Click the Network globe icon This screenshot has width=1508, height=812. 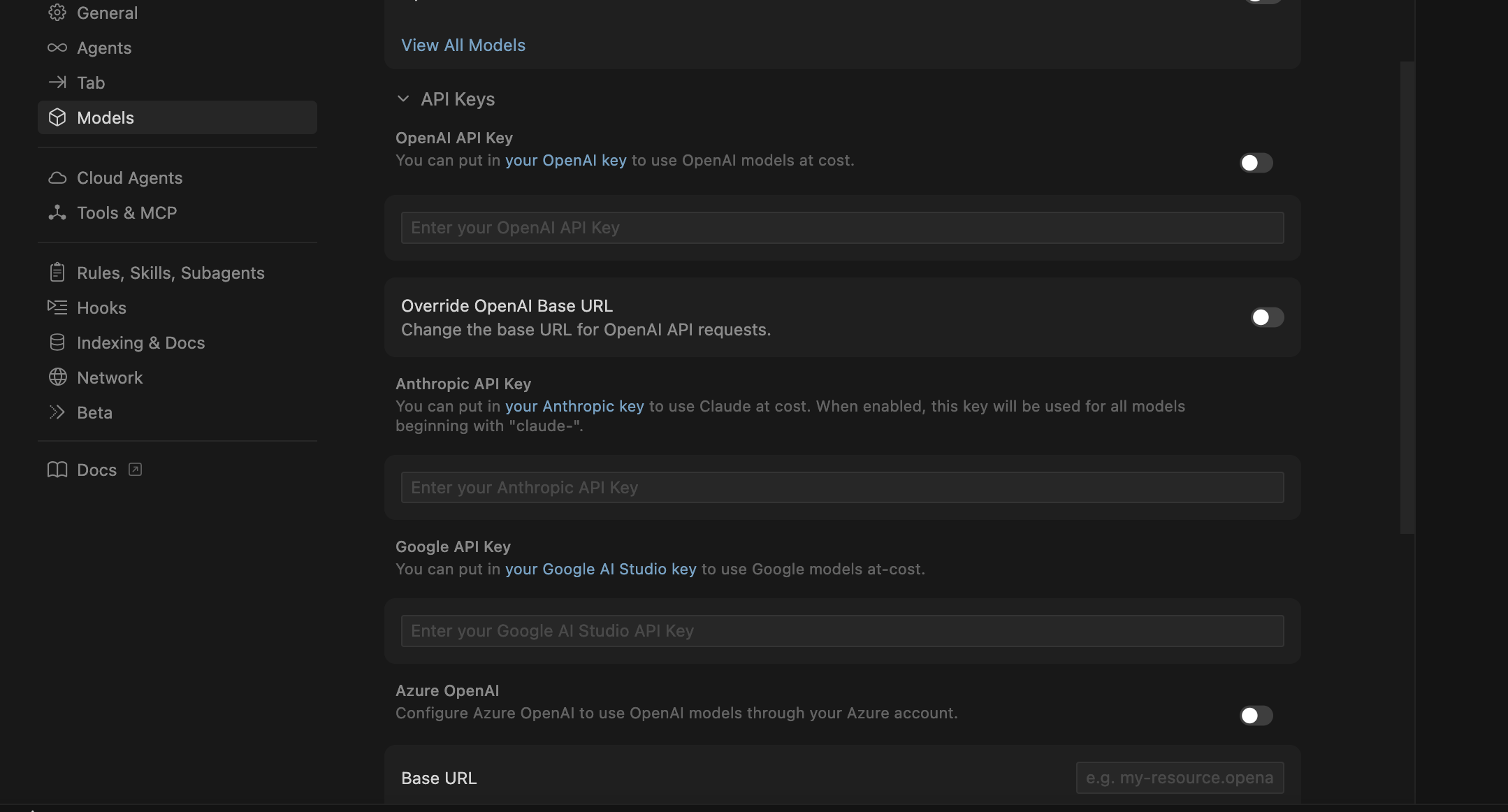point(57,377)
